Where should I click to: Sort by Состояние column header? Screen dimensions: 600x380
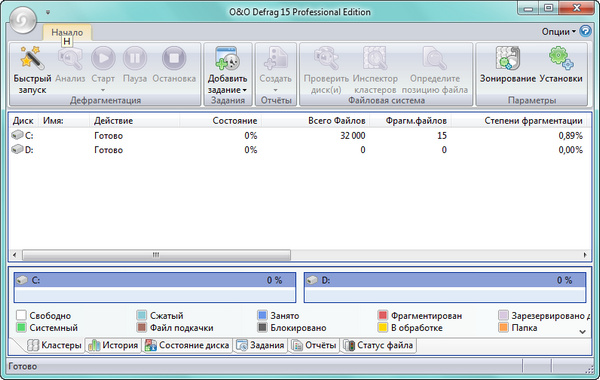(x=220, y=121)
